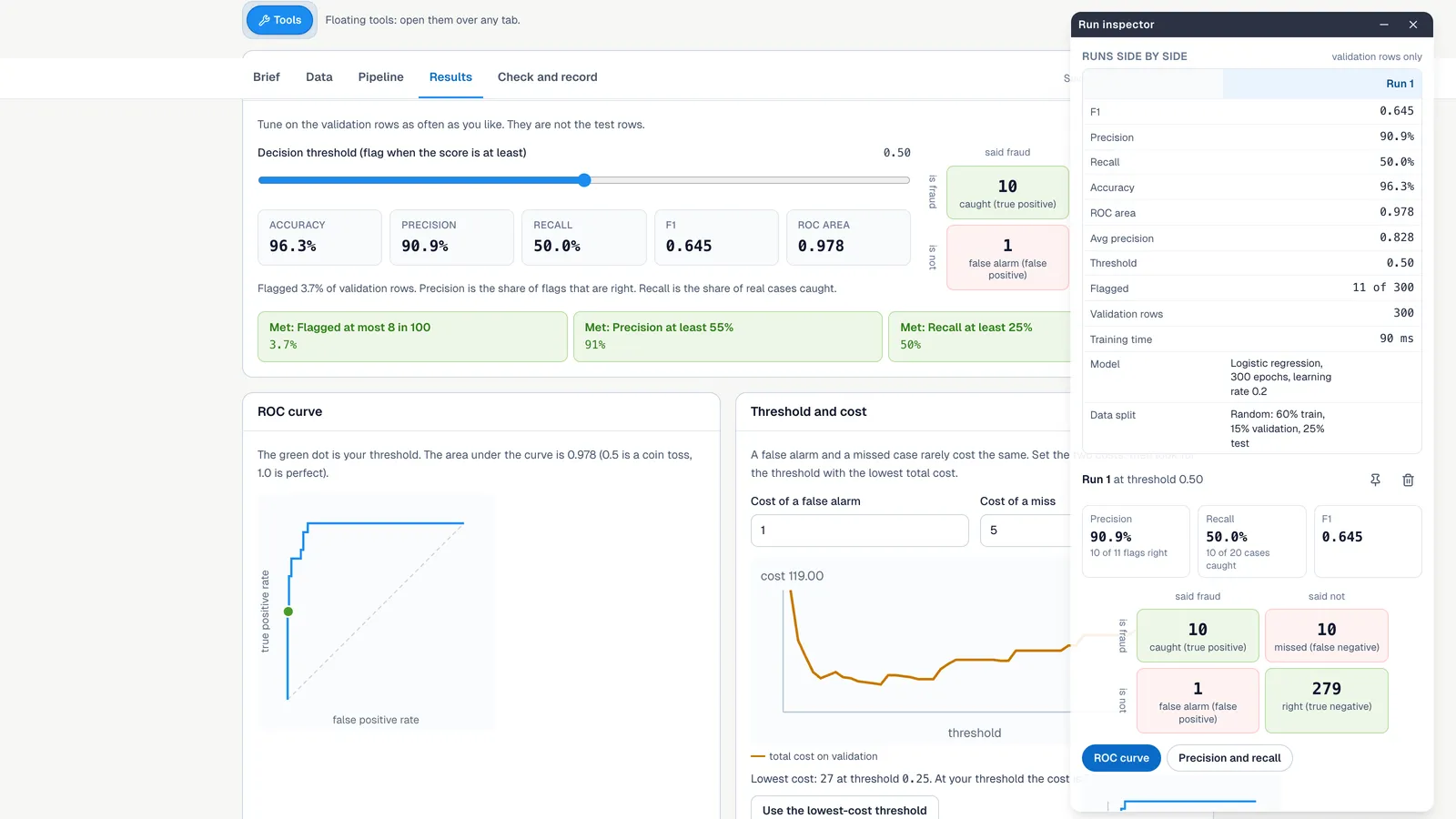Click the decision threshold slider handle

pyautogui.click(x=584, y=180)
